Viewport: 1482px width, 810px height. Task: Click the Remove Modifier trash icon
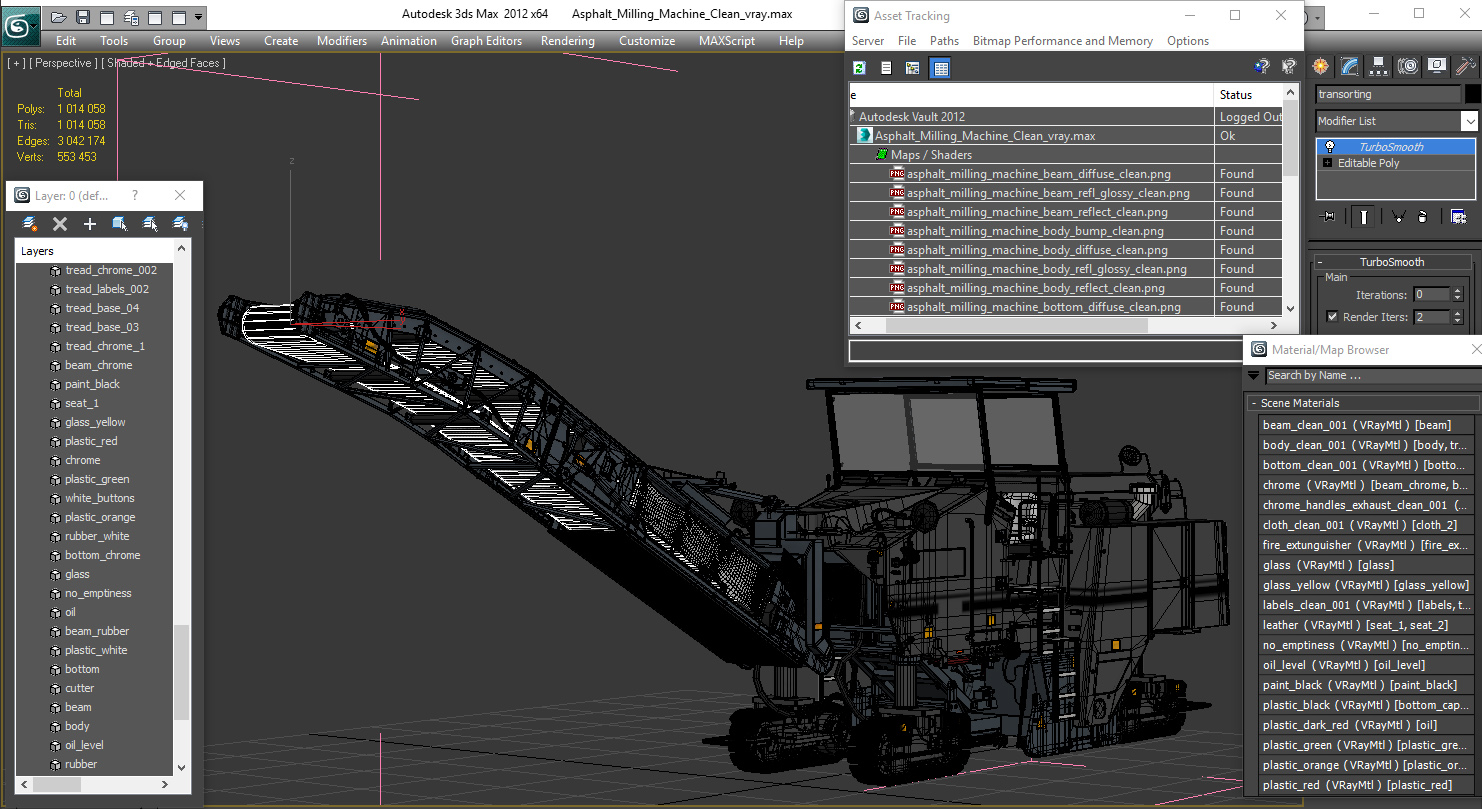tap(1422, 216)
